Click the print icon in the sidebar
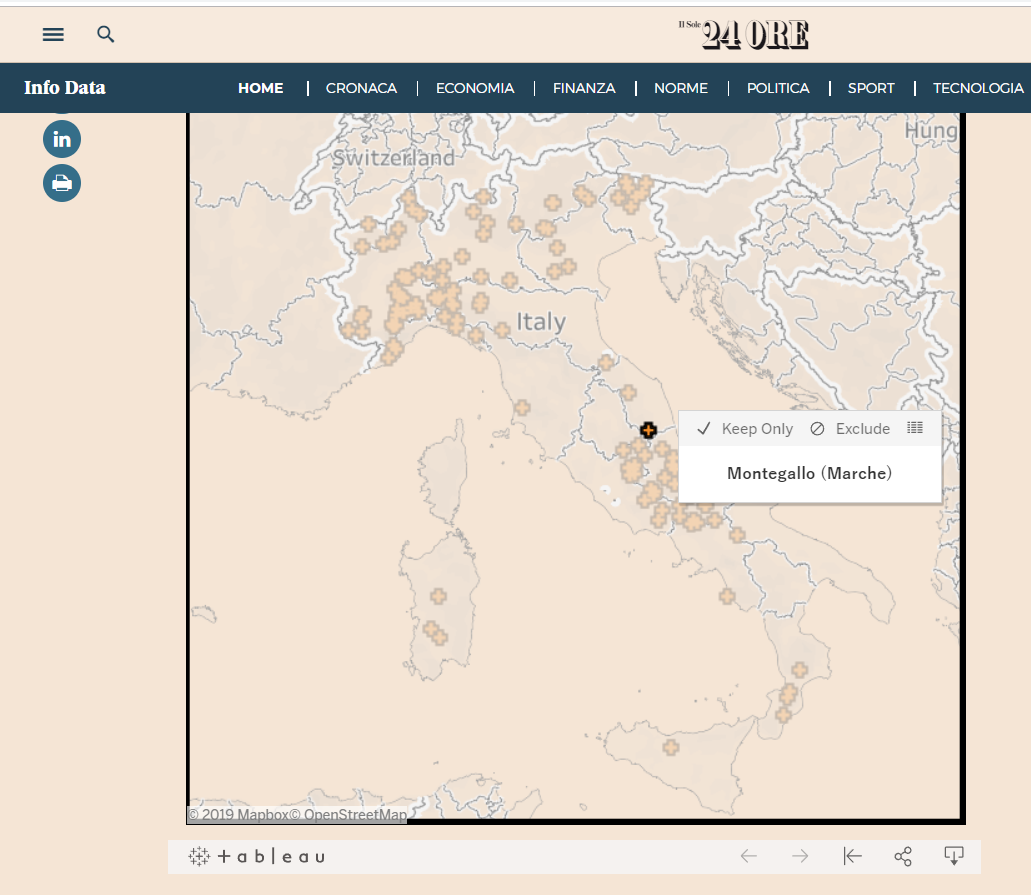 tap(62, 183)
